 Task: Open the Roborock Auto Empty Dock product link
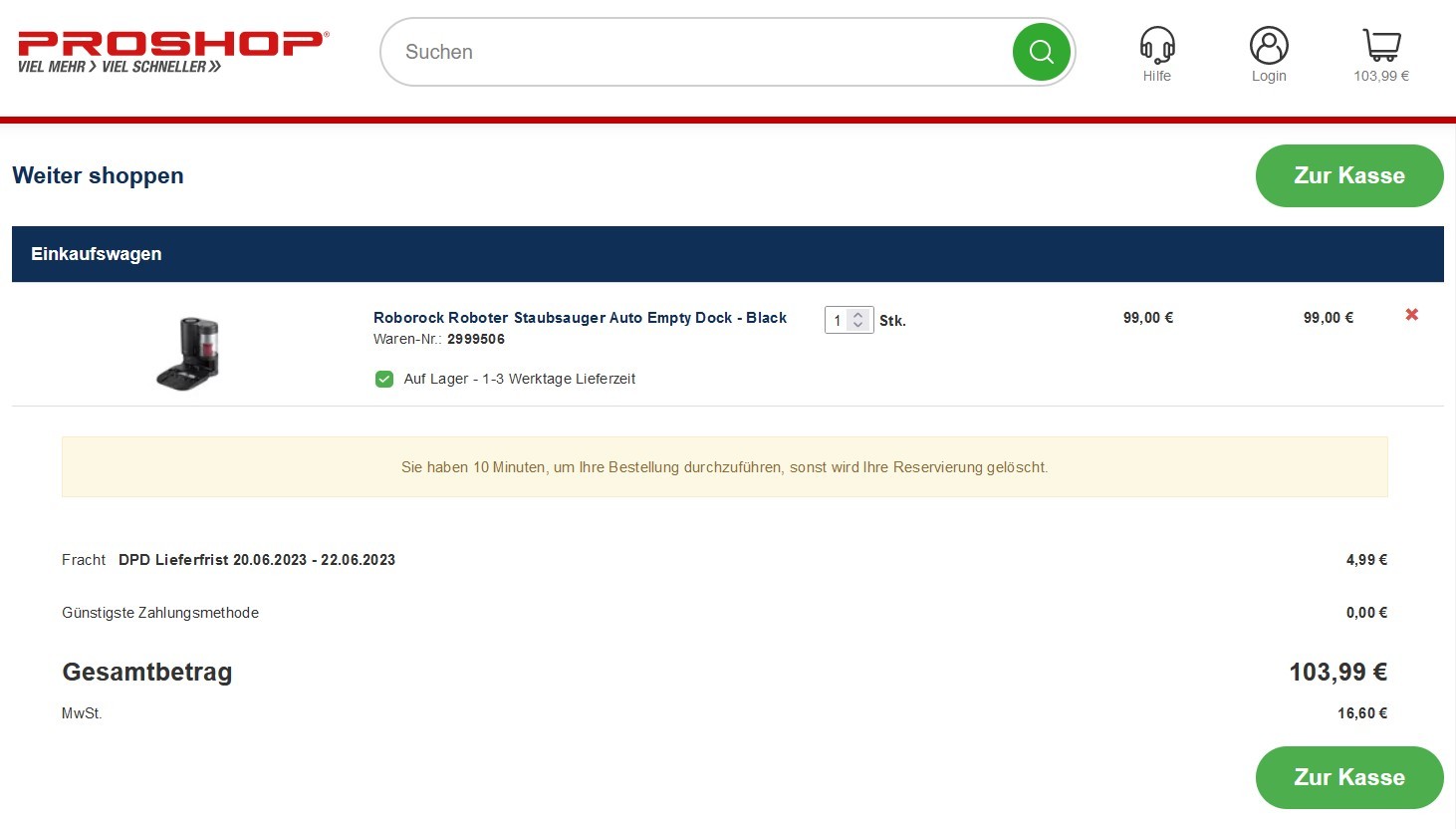pyautogui.click(x=580, y=318)
